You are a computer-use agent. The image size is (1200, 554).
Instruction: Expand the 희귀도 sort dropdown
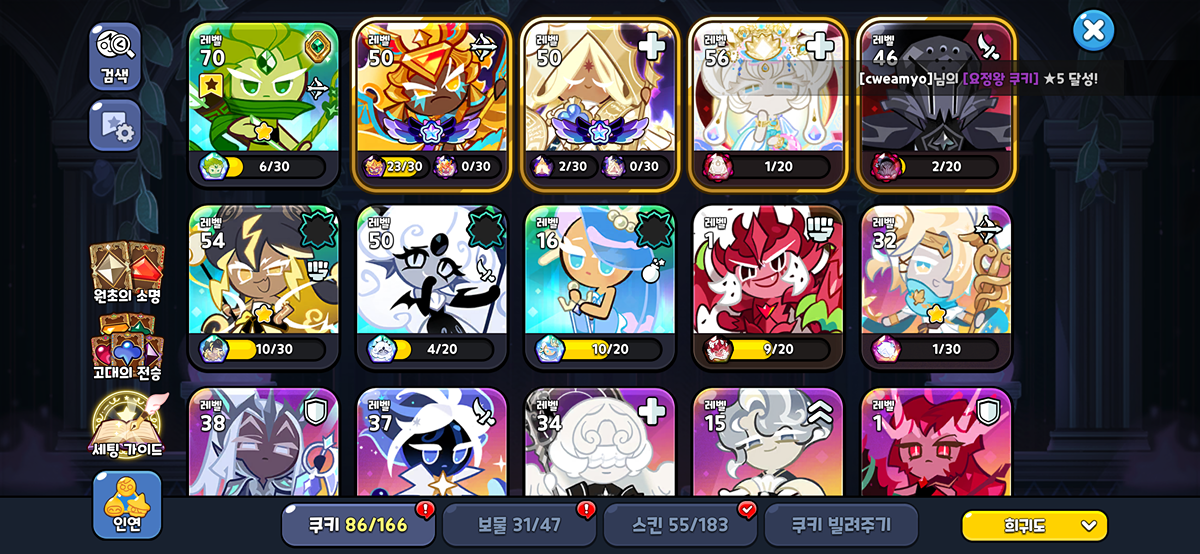[x=1035, y=525]
